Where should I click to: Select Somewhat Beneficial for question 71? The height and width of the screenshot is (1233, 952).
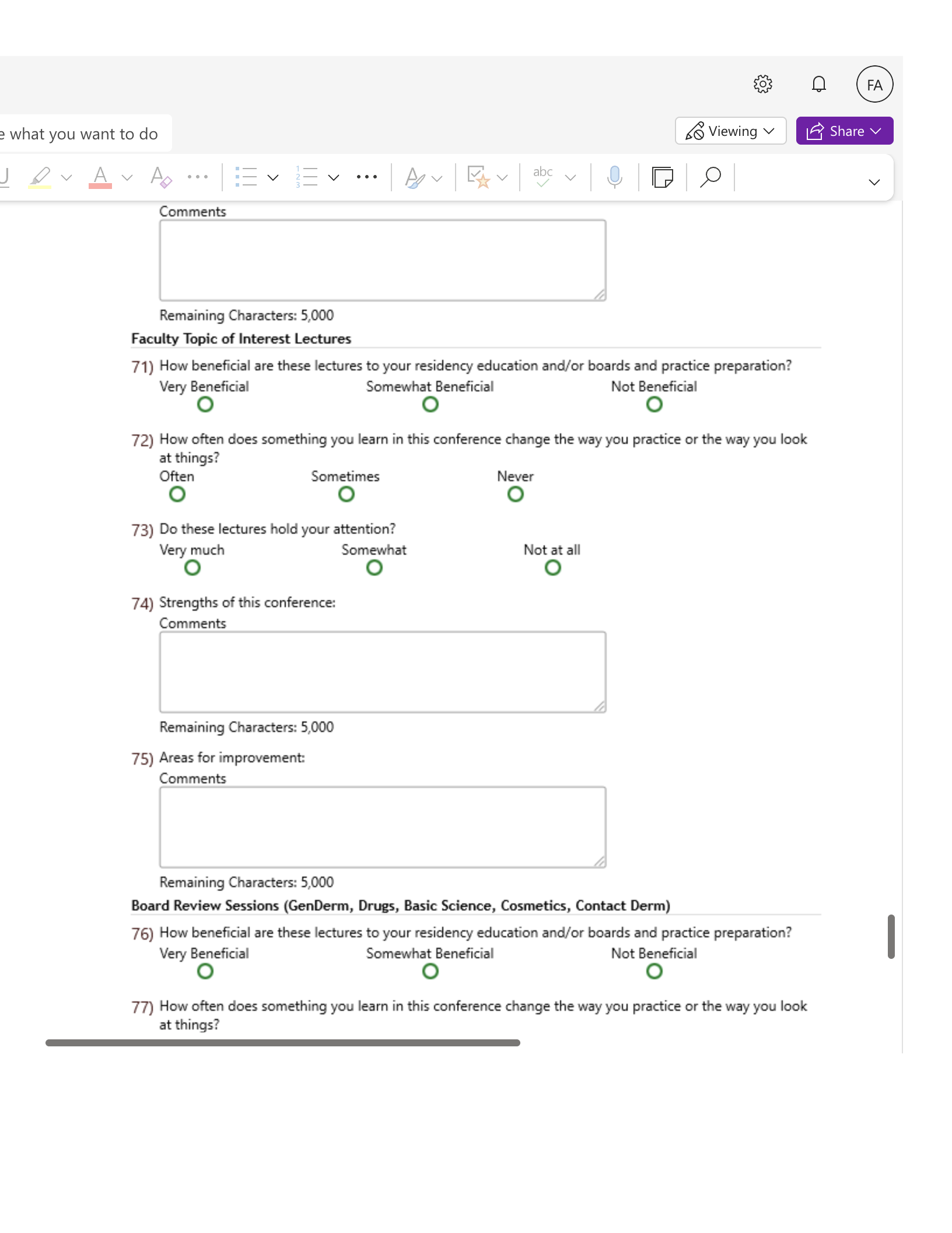pyautogui.click(x=430, y=404)
